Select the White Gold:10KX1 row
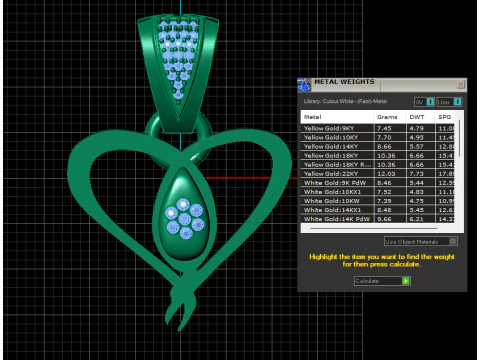 pyautogui.click(x=378, y=192)
